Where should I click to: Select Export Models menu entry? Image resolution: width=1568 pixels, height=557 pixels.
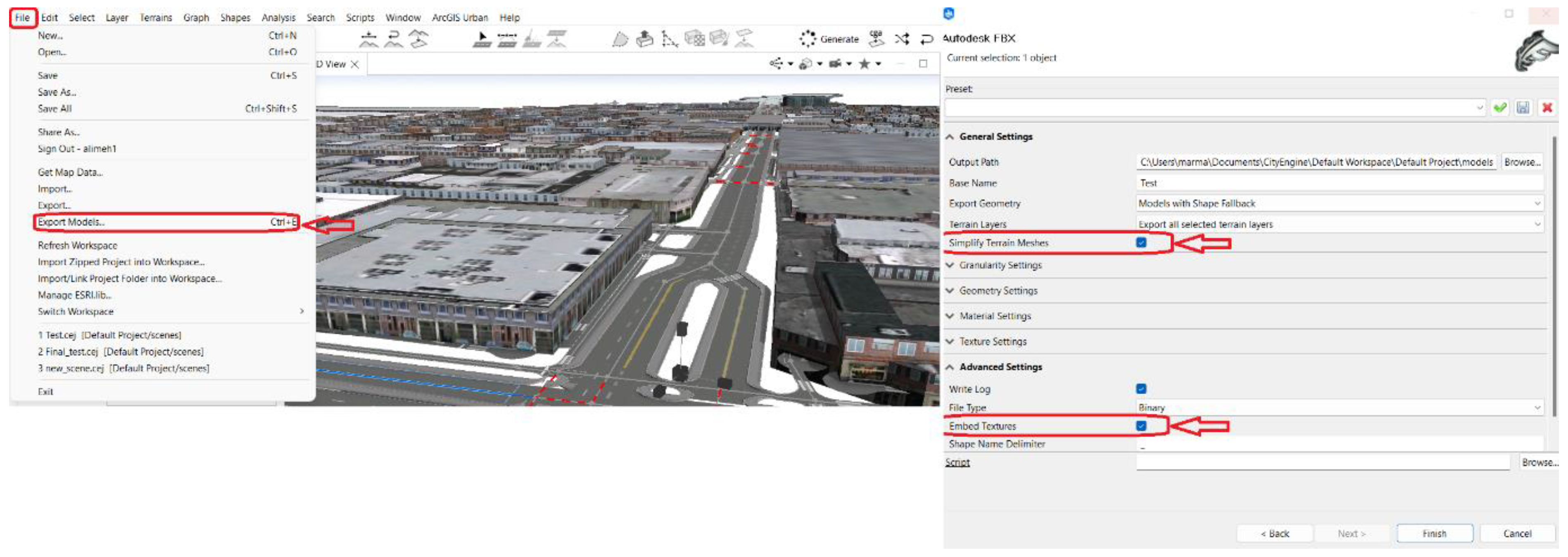(71, 222)
